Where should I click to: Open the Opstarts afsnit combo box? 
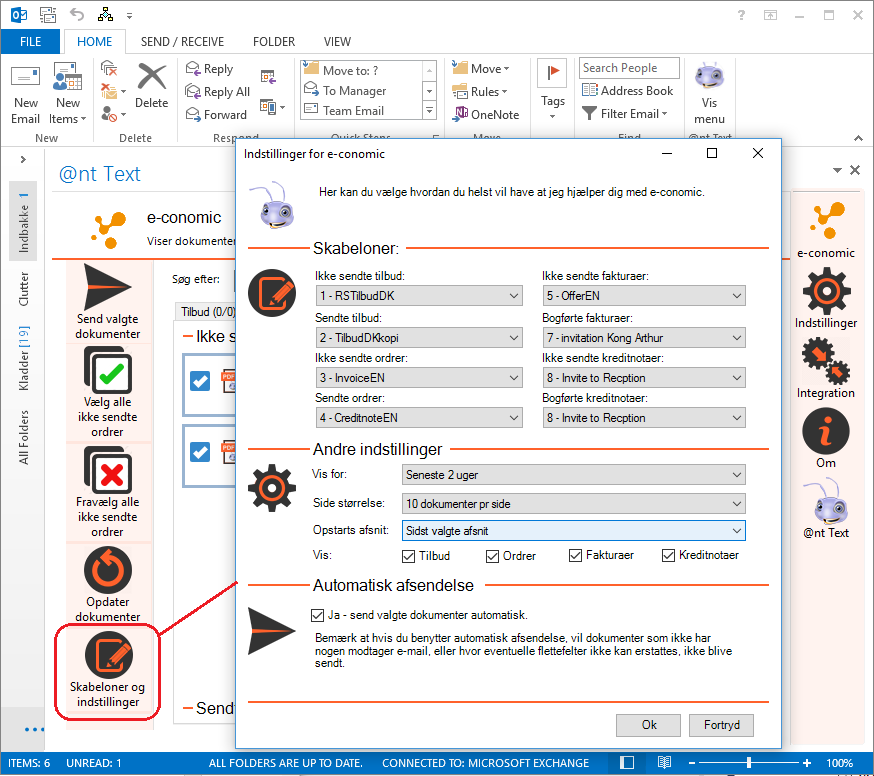[574, 530]
